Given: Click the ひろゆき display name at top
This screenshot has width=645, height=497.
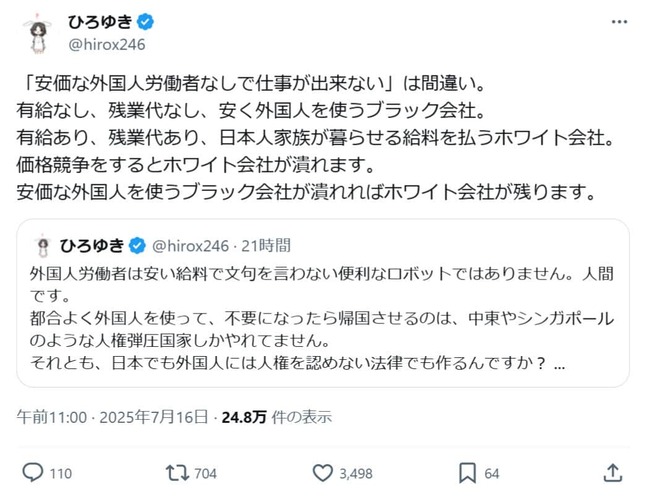Looking at the screenshot, I should [x=98, y=21].
